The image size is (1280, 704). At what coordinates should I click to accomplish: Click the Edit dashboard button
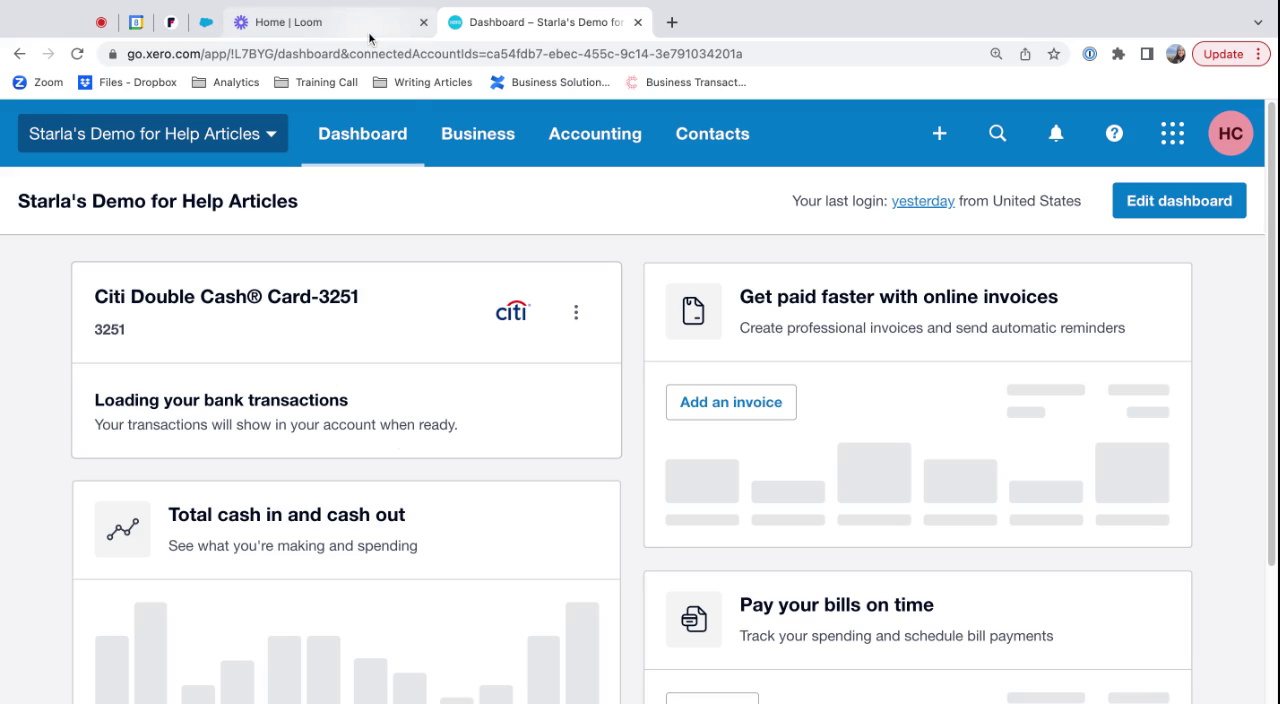pos(1179,201)
